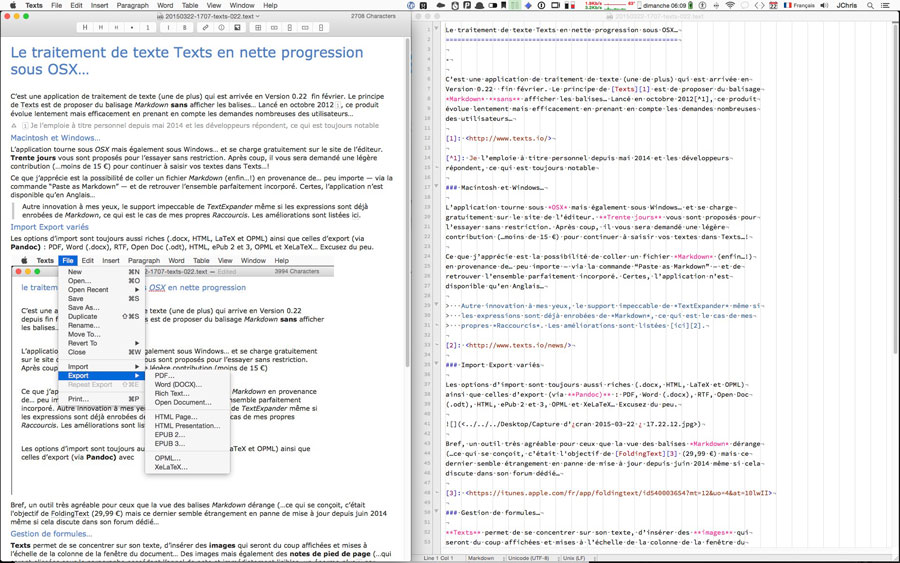The image size is (900, 563).
Task: Click the http://www.texts.io/ URL on line 12
Action: point(509,138)
